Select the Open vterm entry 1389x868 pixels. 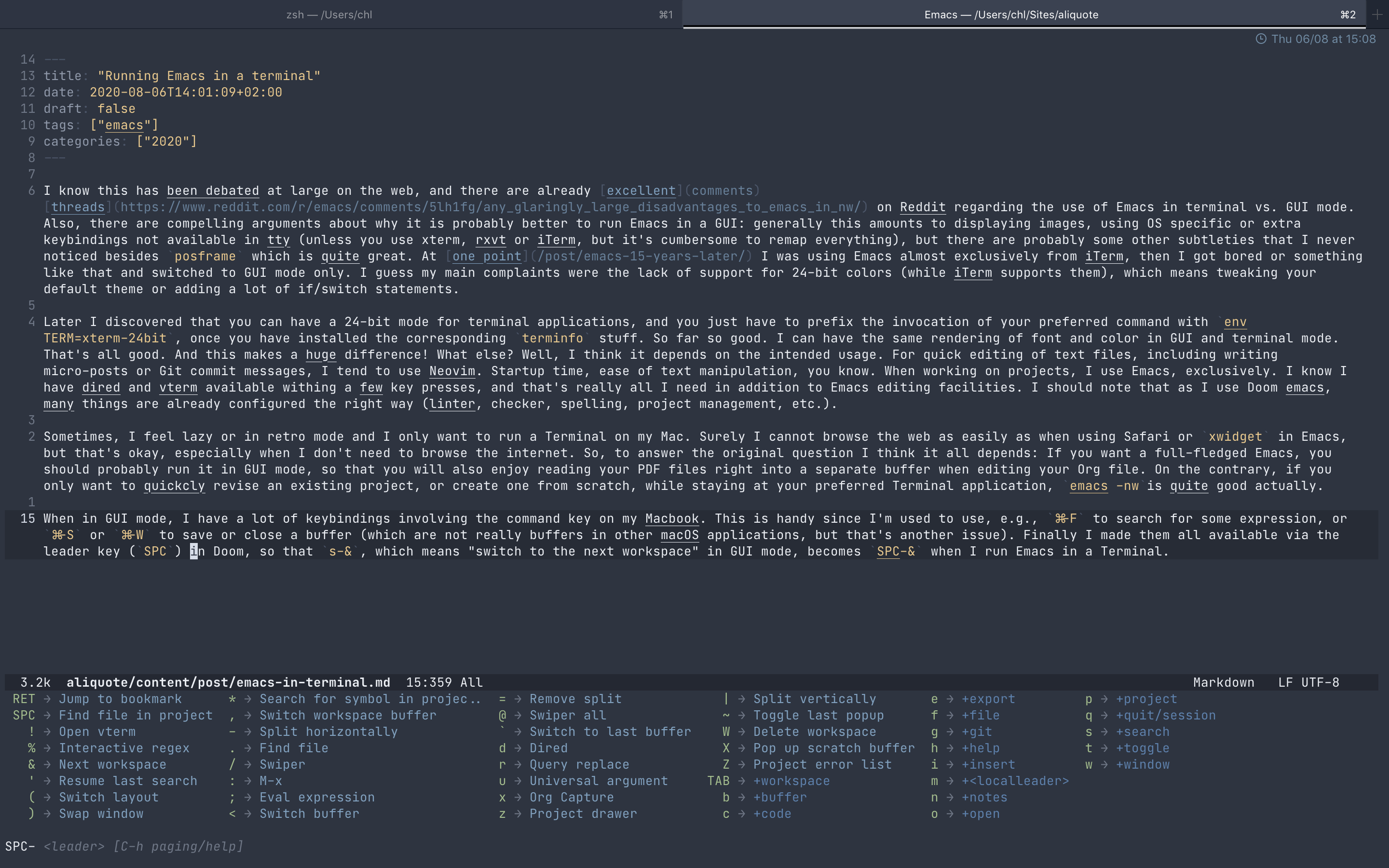(x=97, y=732)
